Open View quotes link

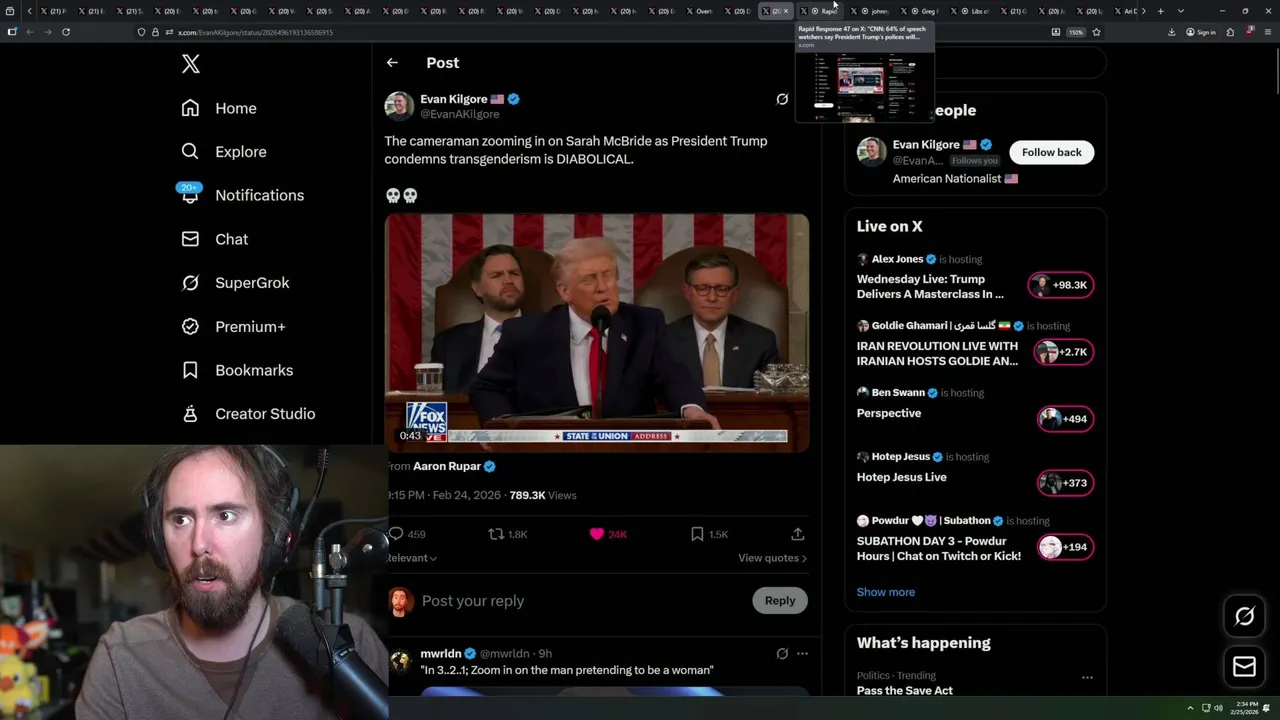pyautogui.click(x=772, y=558)
